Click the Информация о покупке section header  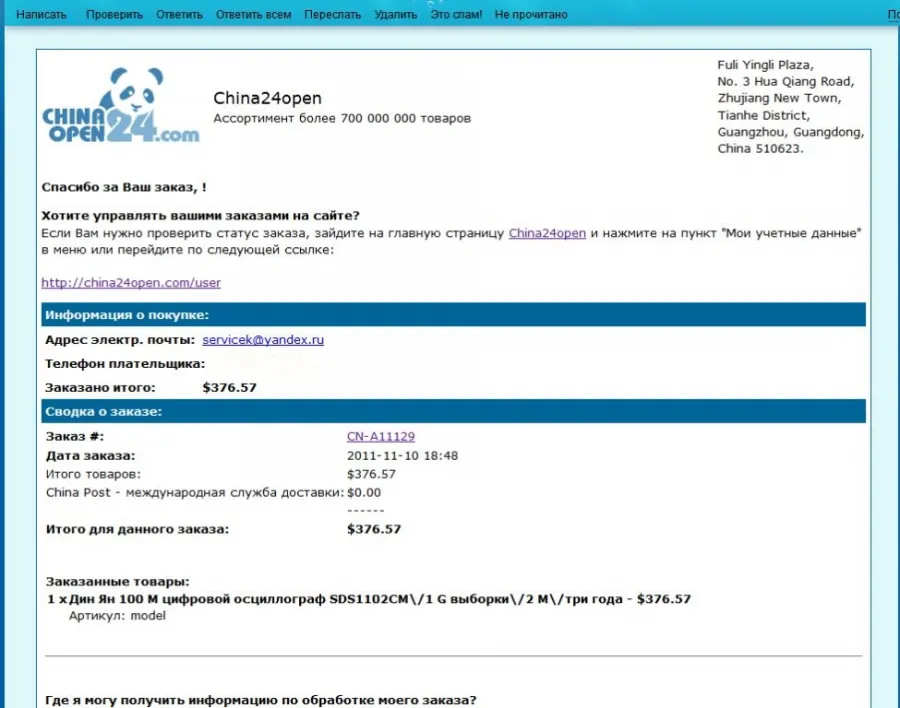pos(453,315)
